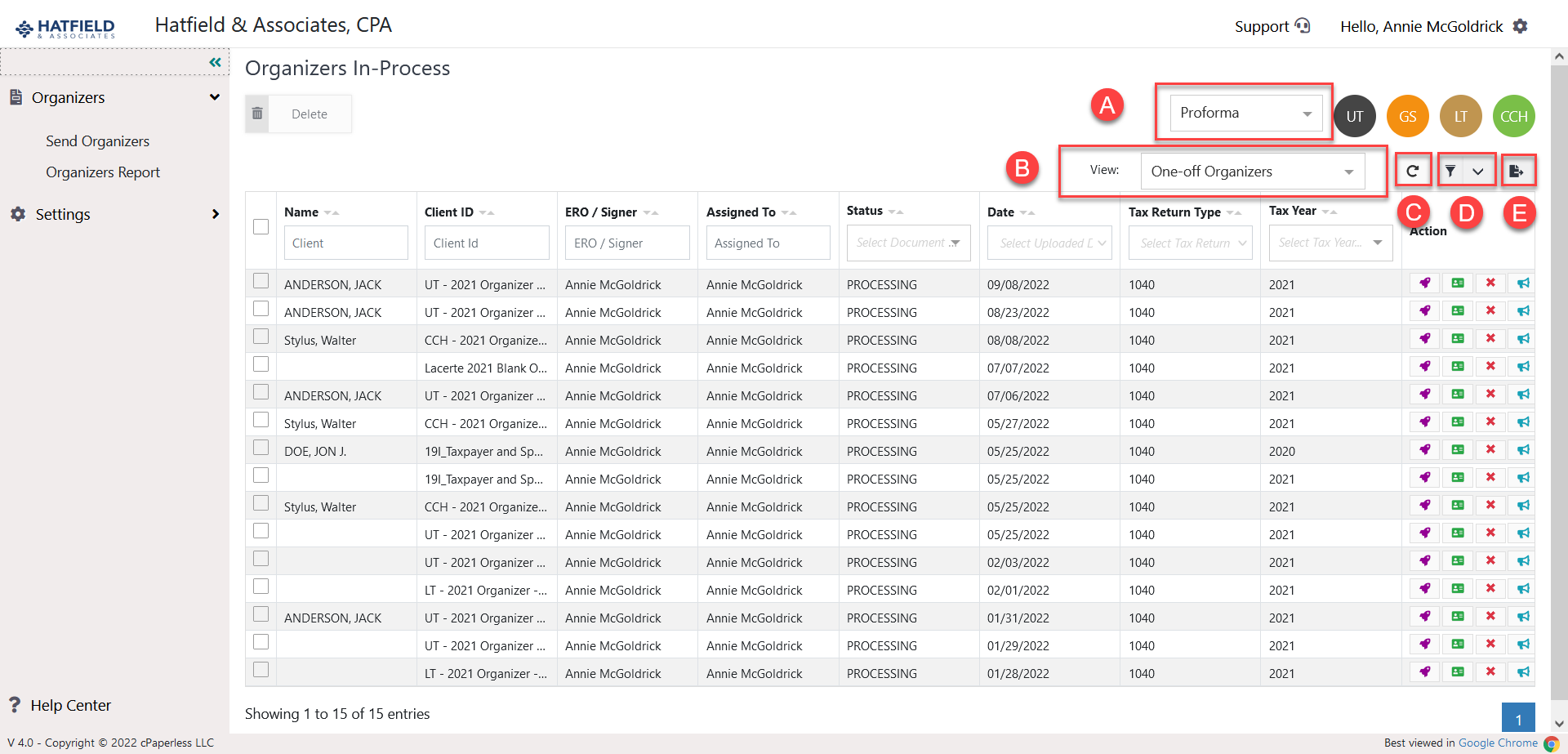The image size is (1568, 754).
Task: Toggle the select-all checkbox in table header
Action: [x=261, y=226]
